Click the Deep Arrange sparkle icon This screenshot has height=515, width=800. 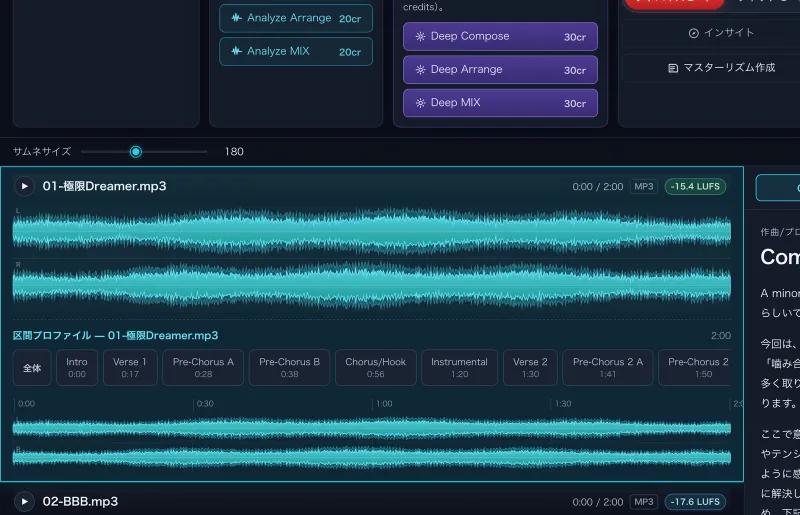pyautogui.click(x=420, y=69)
